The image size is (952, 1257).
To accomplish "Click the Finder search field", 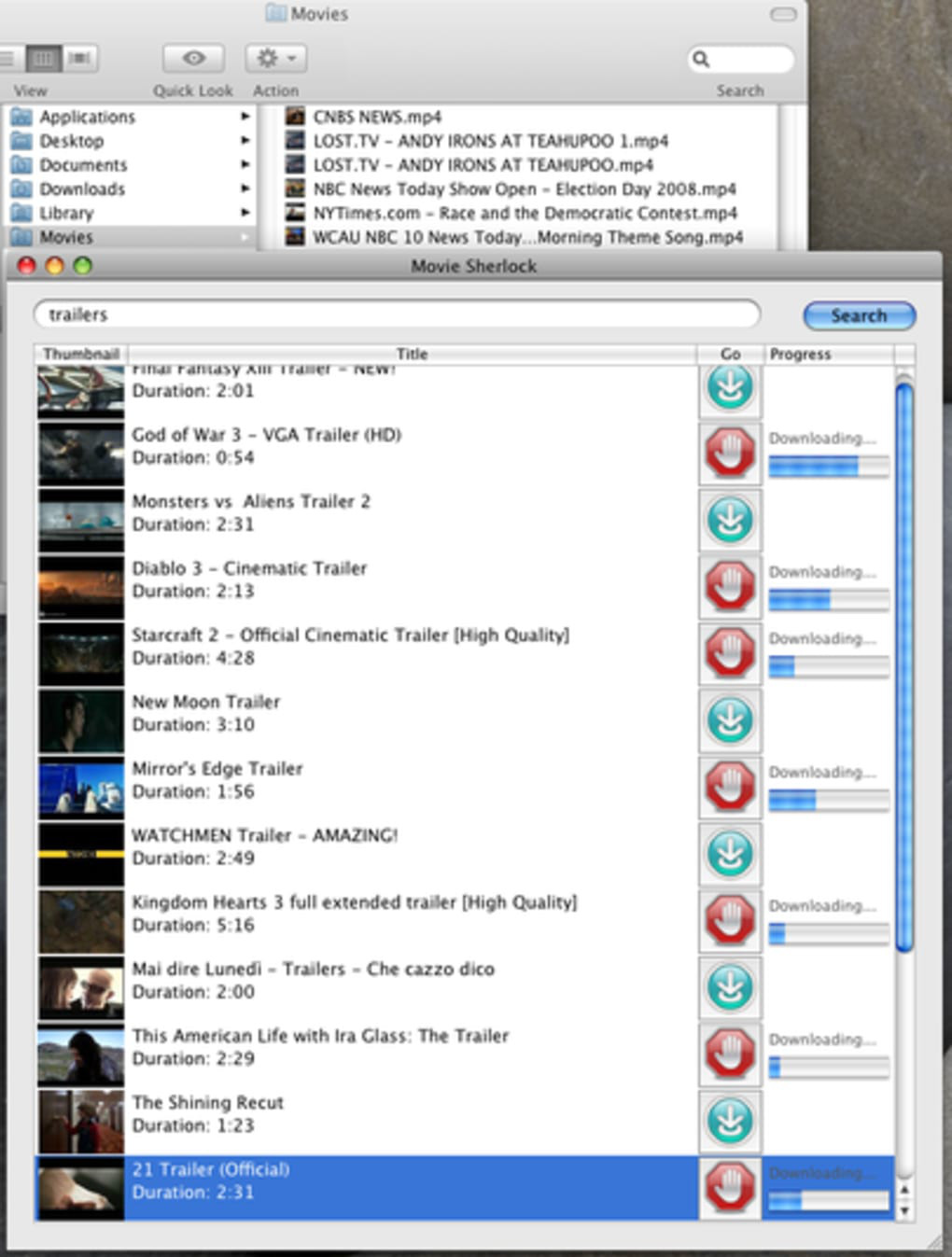I will pos(741,59).
